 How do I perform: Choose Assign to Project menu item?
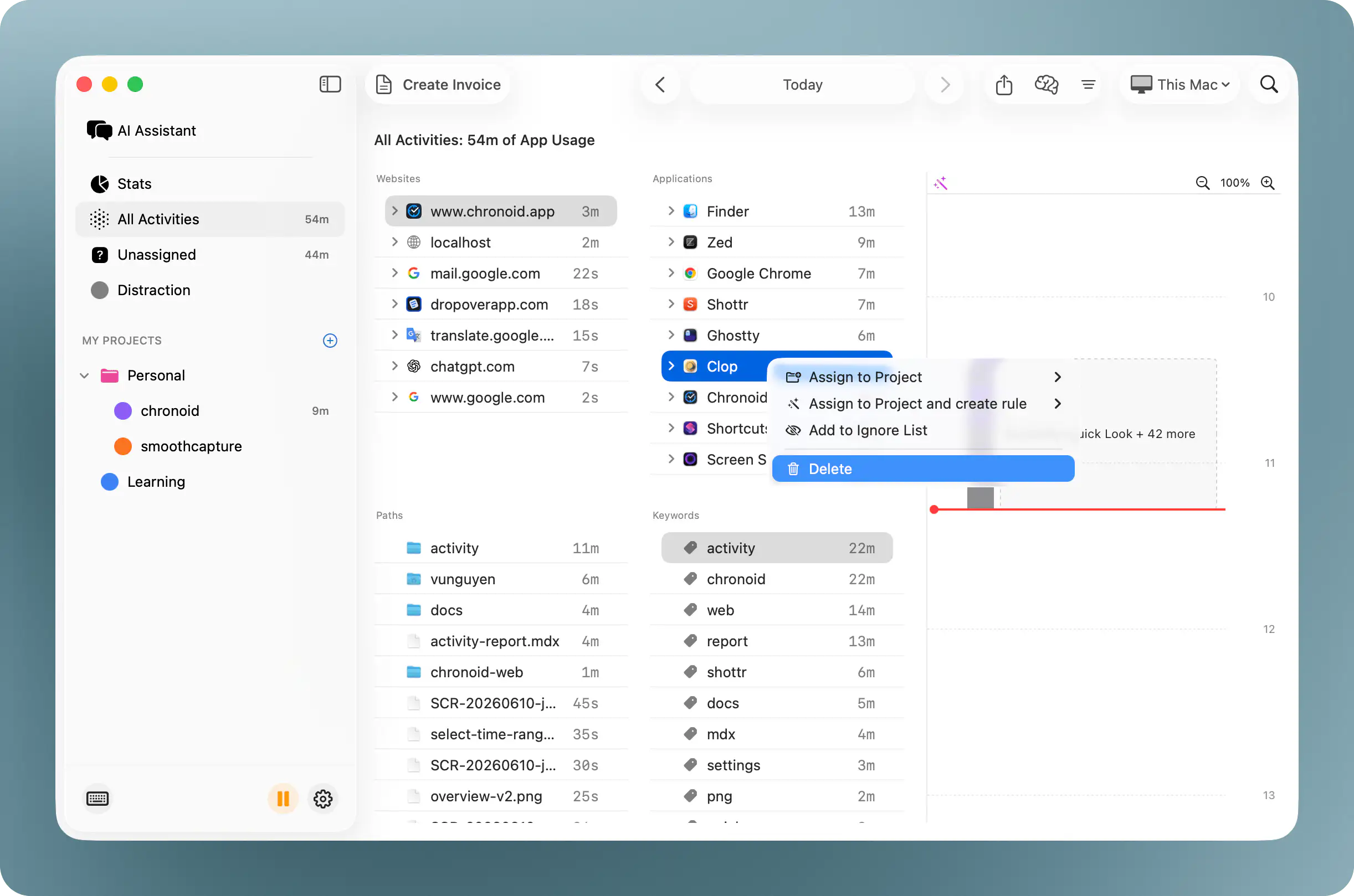(x=923, y=377)
